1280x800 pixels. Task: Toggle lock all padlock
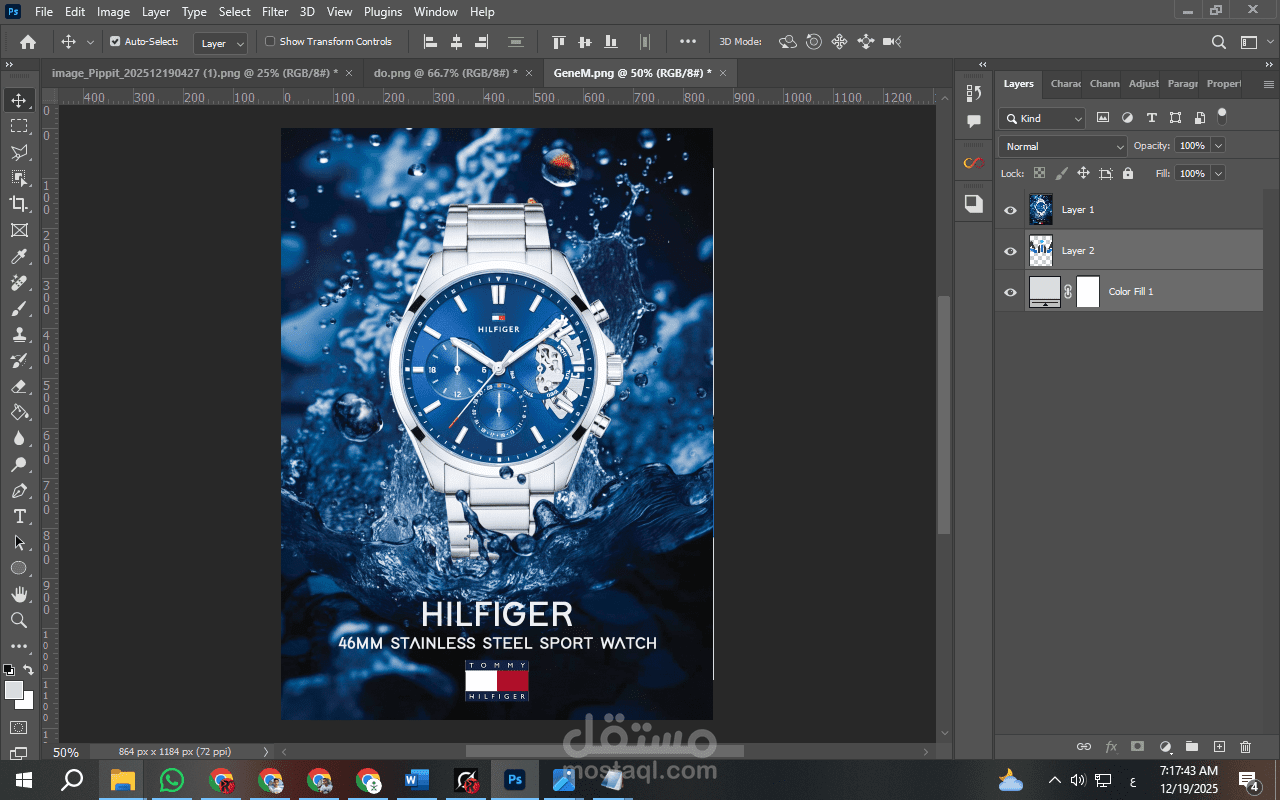coord(1128,173)
